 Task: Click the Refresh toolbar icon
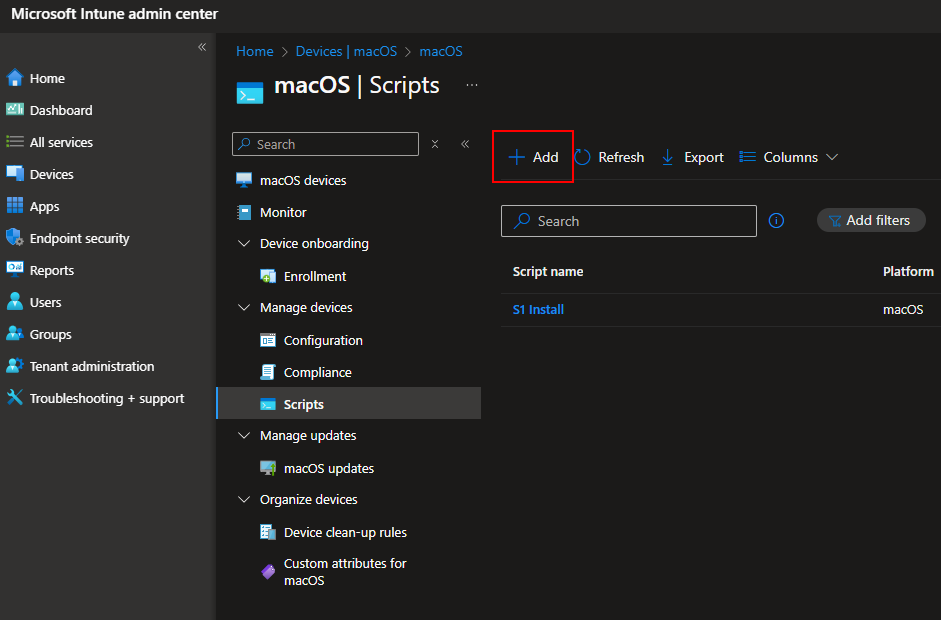[583, 157]
